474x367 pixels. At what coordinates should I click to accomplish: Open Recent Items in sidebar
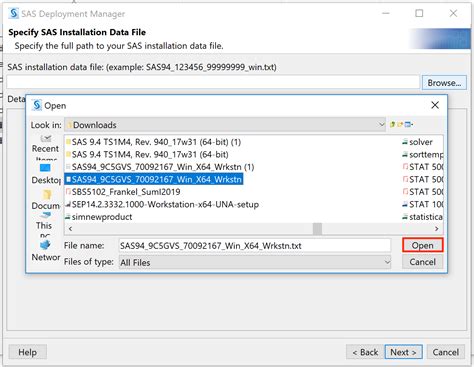[x=45, y=147]
